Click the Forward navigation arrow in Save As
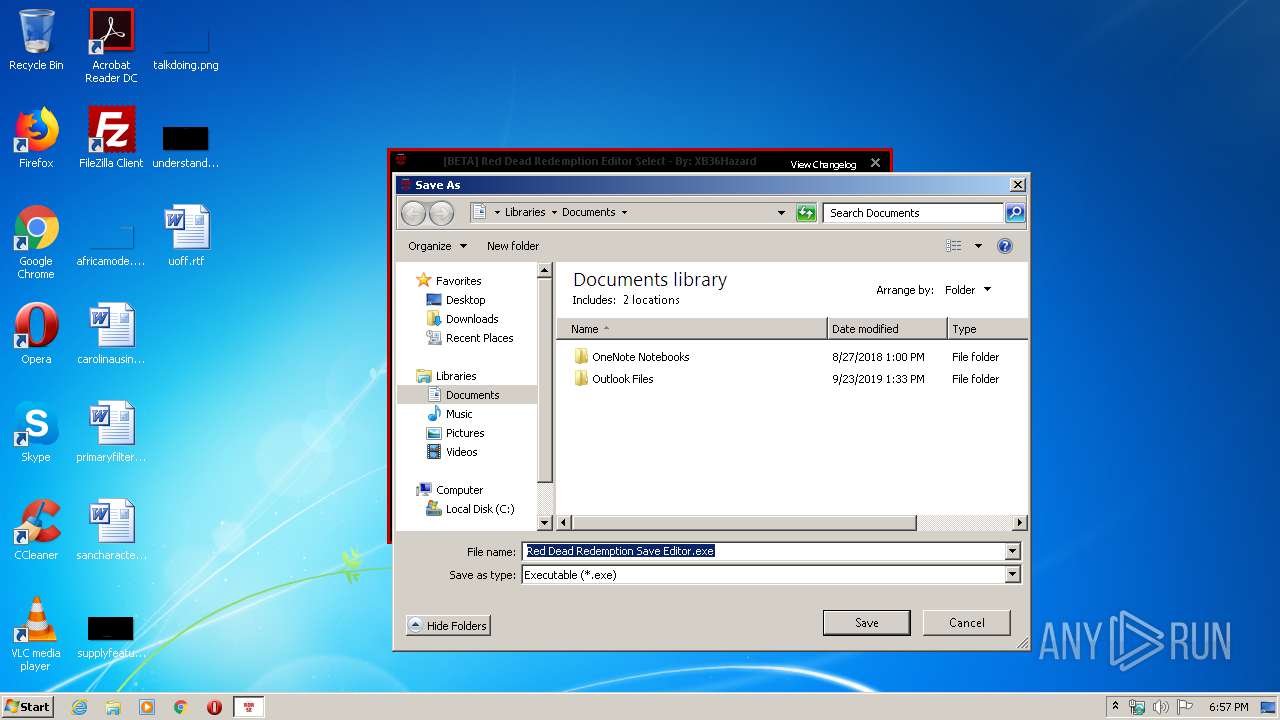 pyautogui.click(x=441, y=212)
